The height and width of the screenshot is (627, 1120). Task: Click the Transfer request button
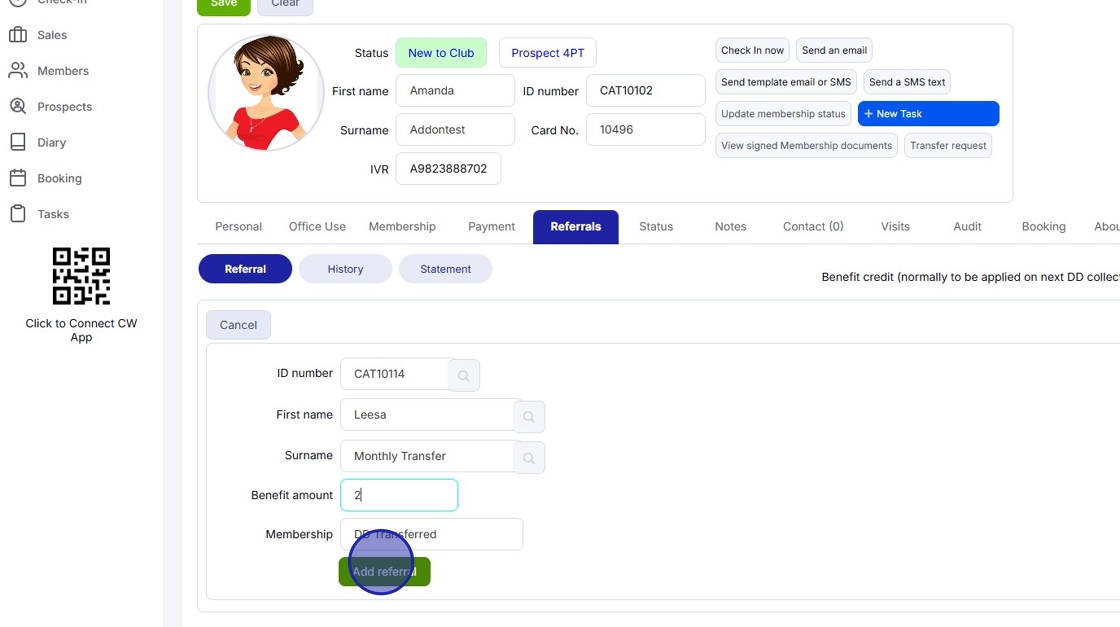pyautogui.click(x=948, y=146)
